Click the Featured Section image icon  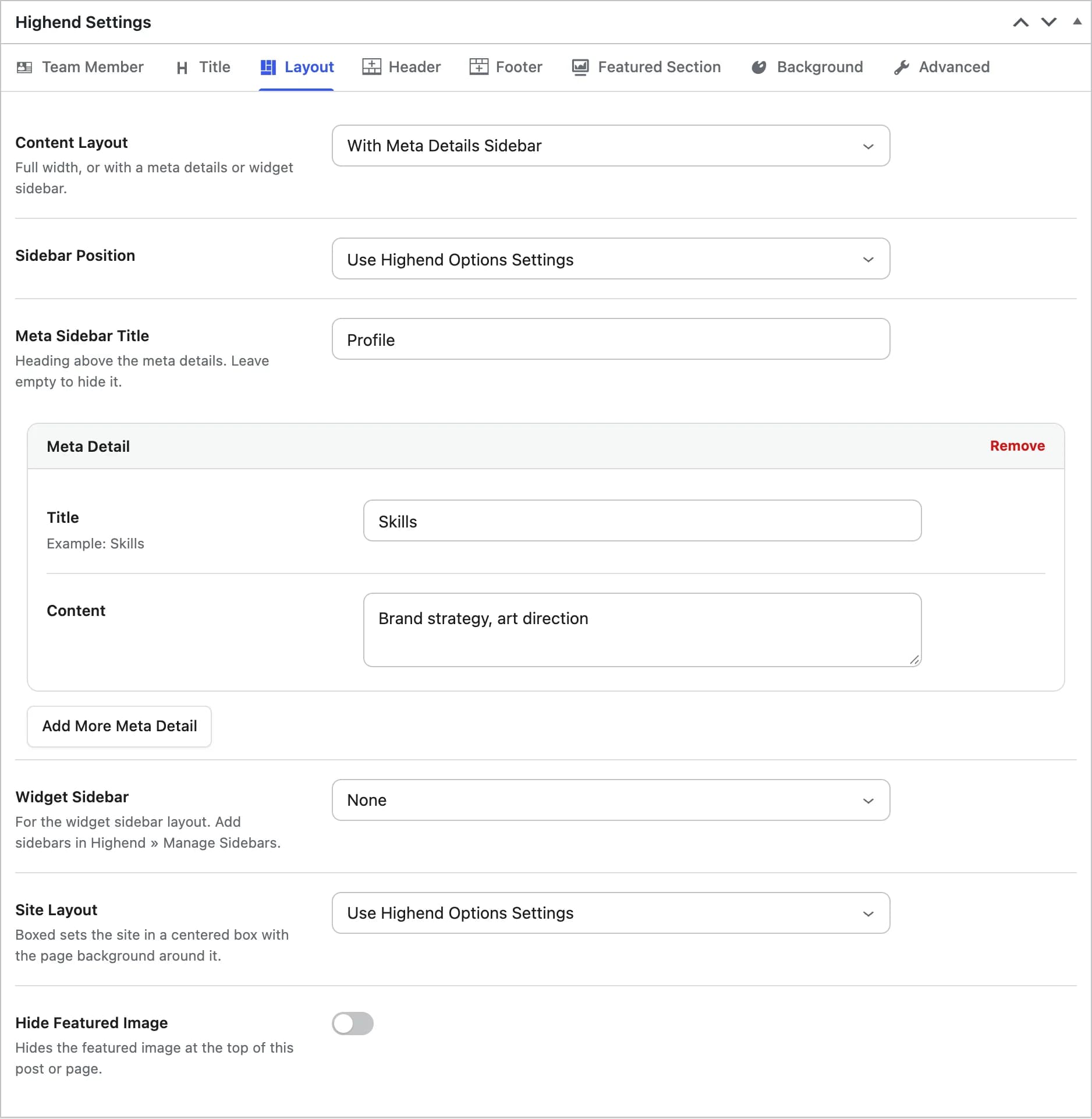pos(580,68)
